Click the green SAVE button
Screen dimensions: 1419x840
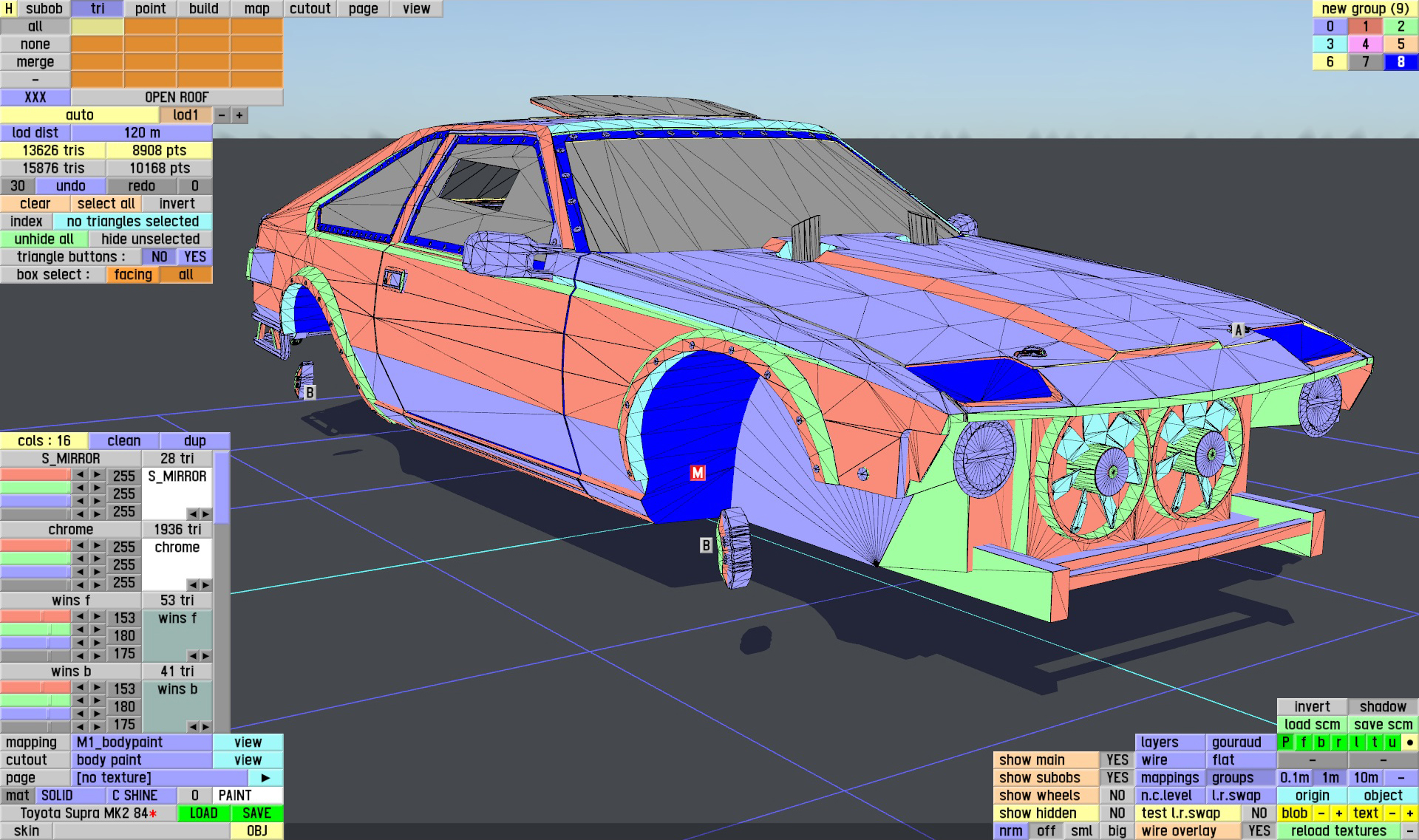256,813
